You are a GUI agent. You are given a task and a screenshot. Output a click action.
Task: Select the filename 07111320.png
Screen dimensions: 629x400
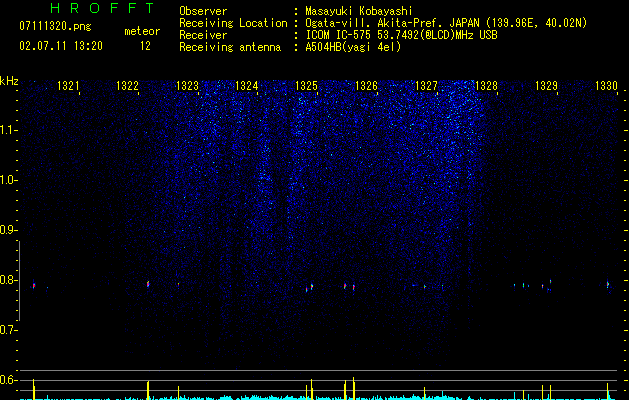pyautogui.click(x=55, y=27)
